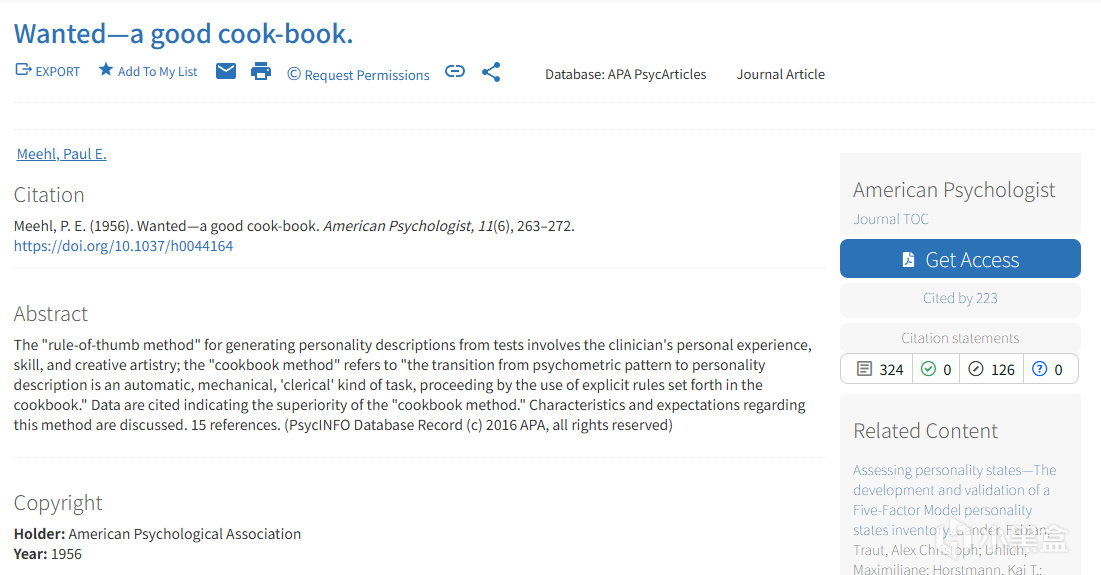
Task: Open author link Meehl, Paul E.
Action: click(x=62, y=154)
